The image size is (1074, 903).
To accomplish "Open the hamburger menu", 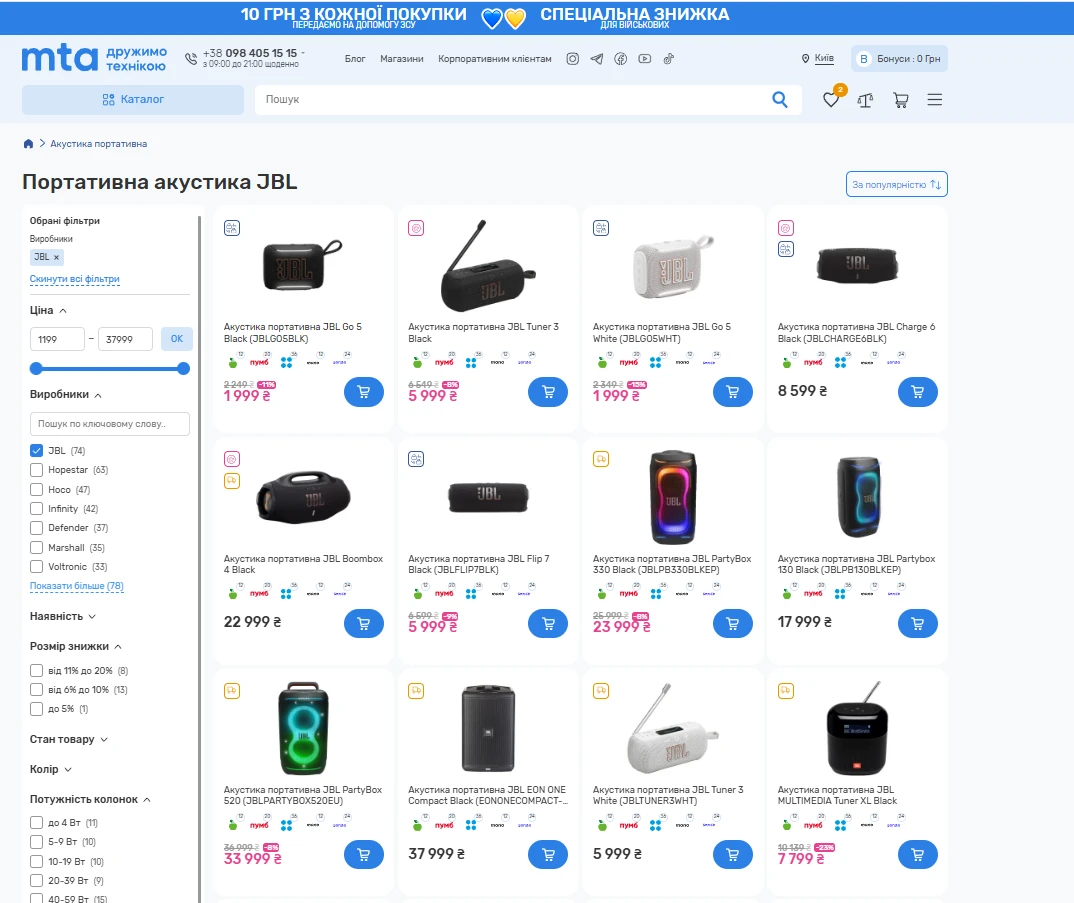I will pos(935,100).
